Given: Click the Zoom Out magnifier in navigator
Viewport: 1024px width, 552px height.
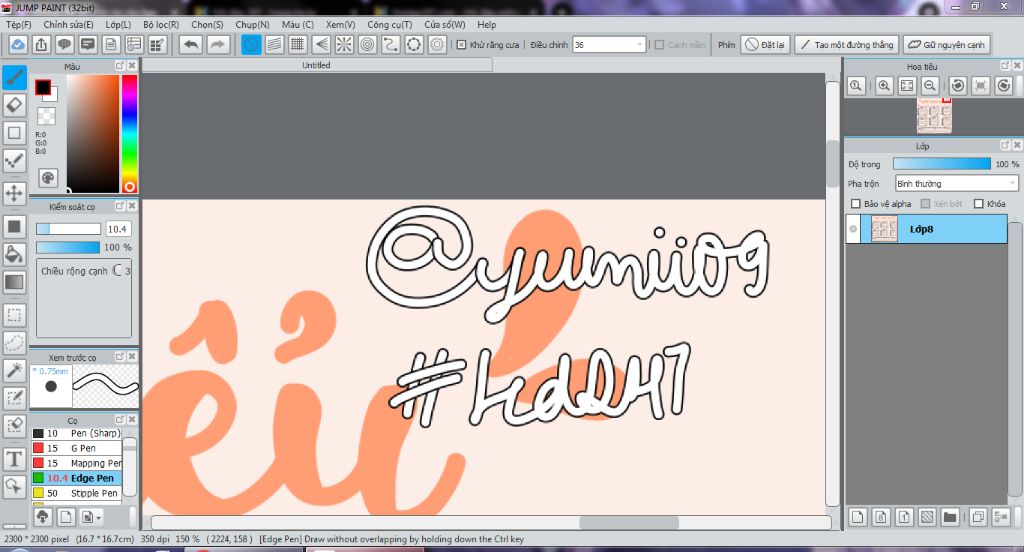Looking at the screenshot, I should coord(931,86).
